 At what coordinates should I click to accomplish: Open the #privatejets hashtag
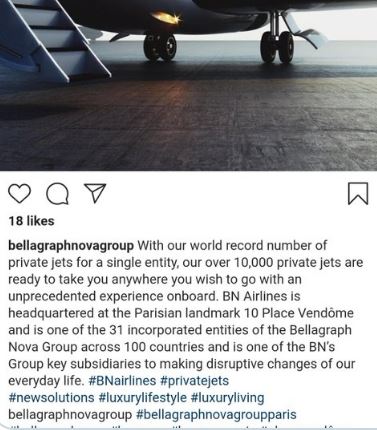tap(195, 381)
